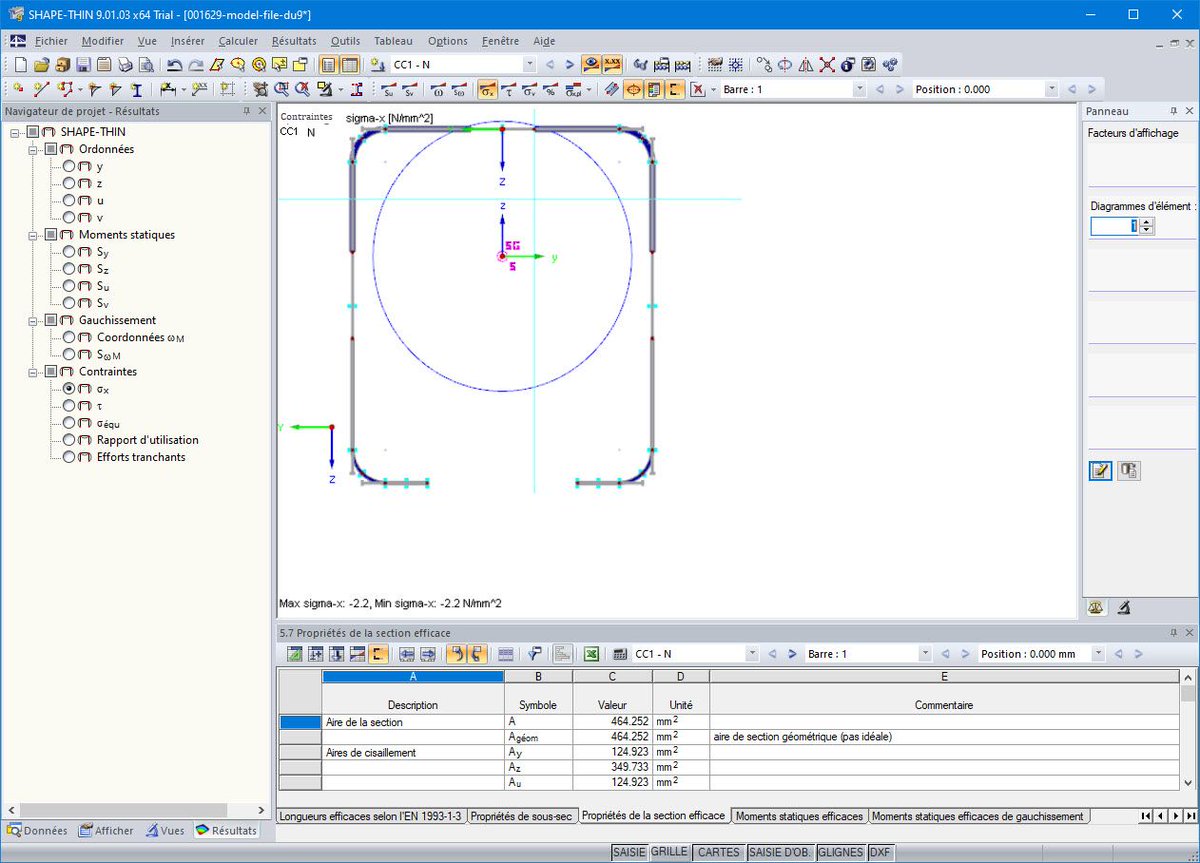Click the show values x.xx toolbar icon

[612, 64]
